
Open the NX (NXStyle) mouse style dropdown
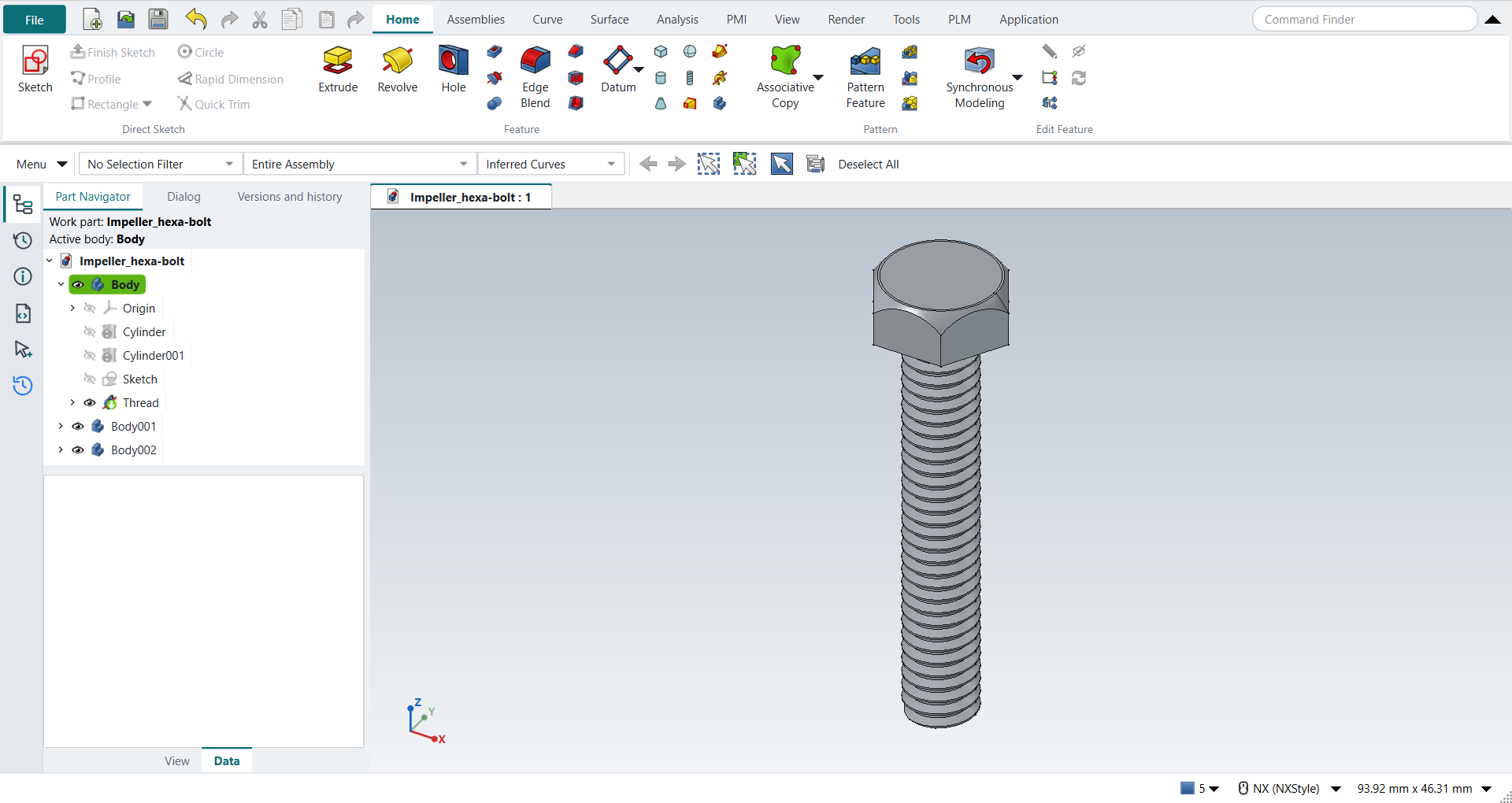(x=1336, y=789)
